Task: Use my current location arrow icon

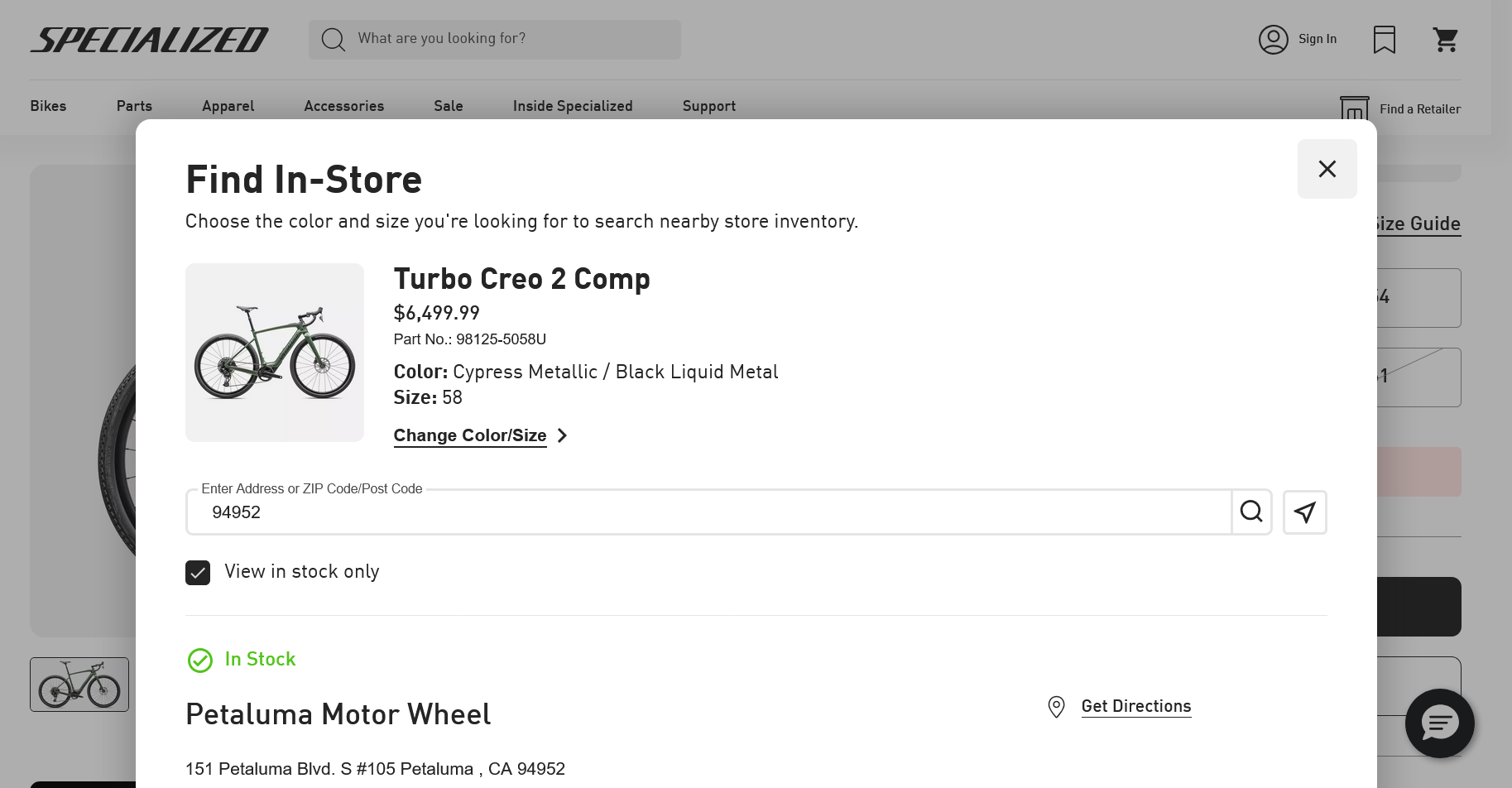Action: click(x=1304, y=512)
